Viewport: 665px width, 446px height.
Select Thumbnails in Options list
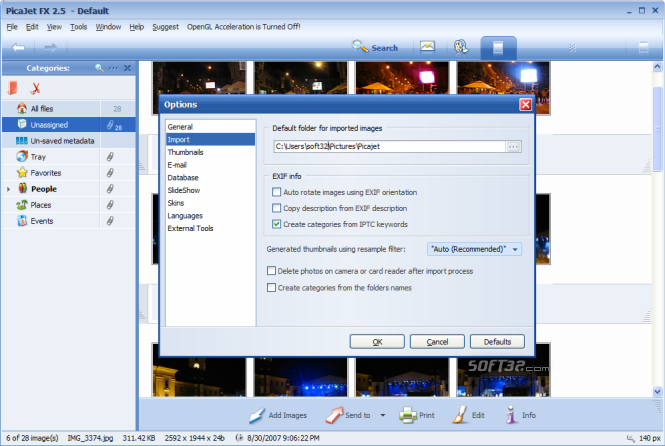pyautogui.click(x=210, y=152)
